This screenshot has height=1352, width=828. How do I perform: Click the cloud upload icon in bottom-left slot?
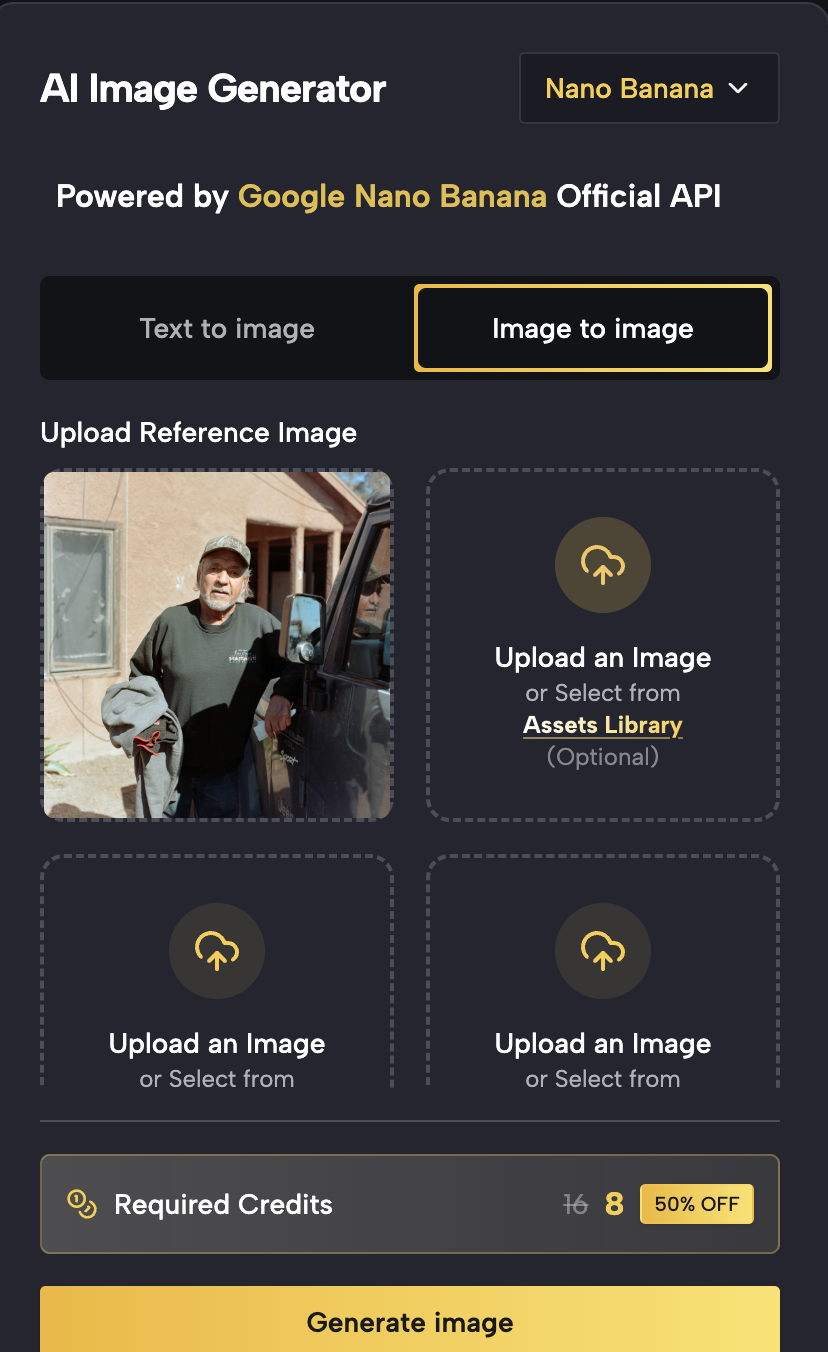pos(217,951)
